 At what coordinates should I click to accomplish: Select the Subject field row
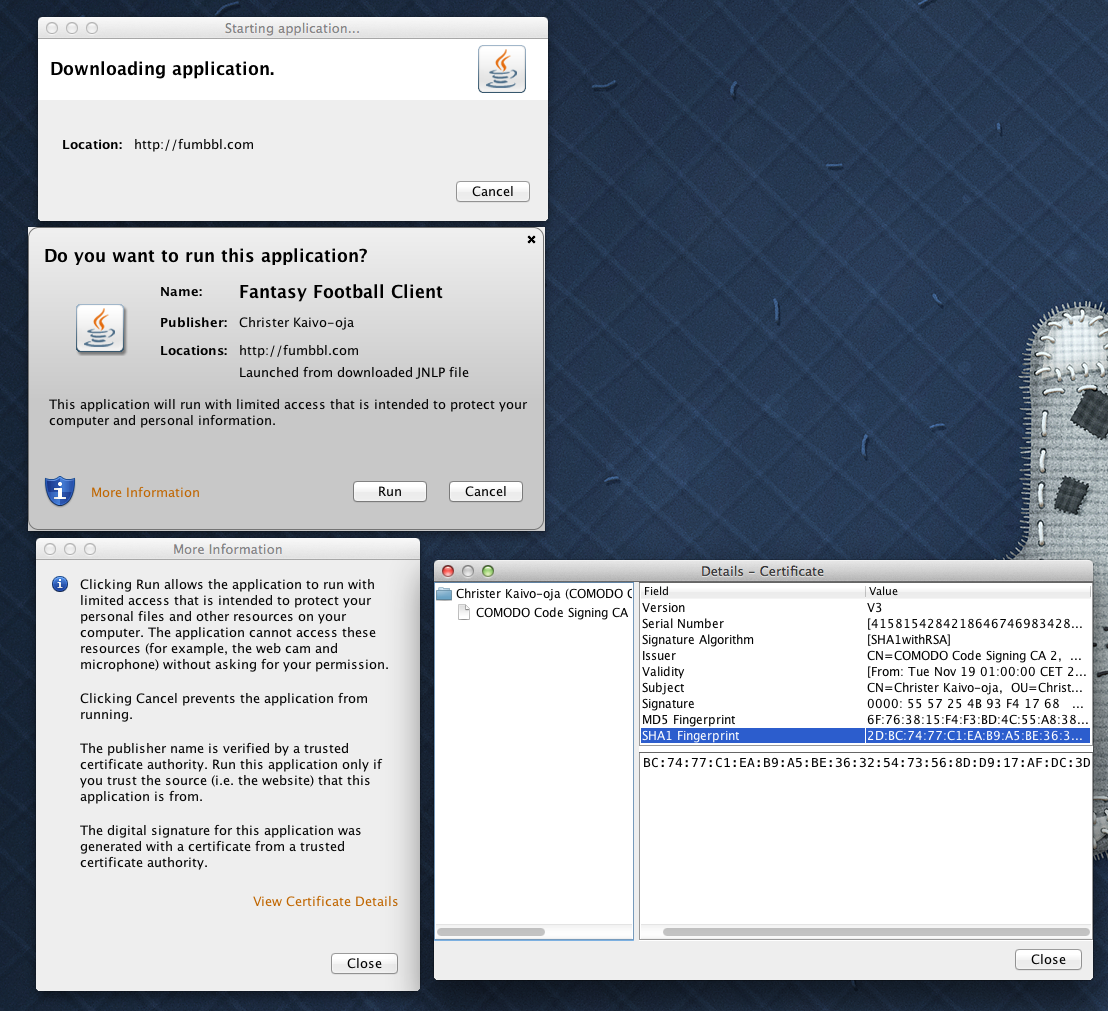865,688
